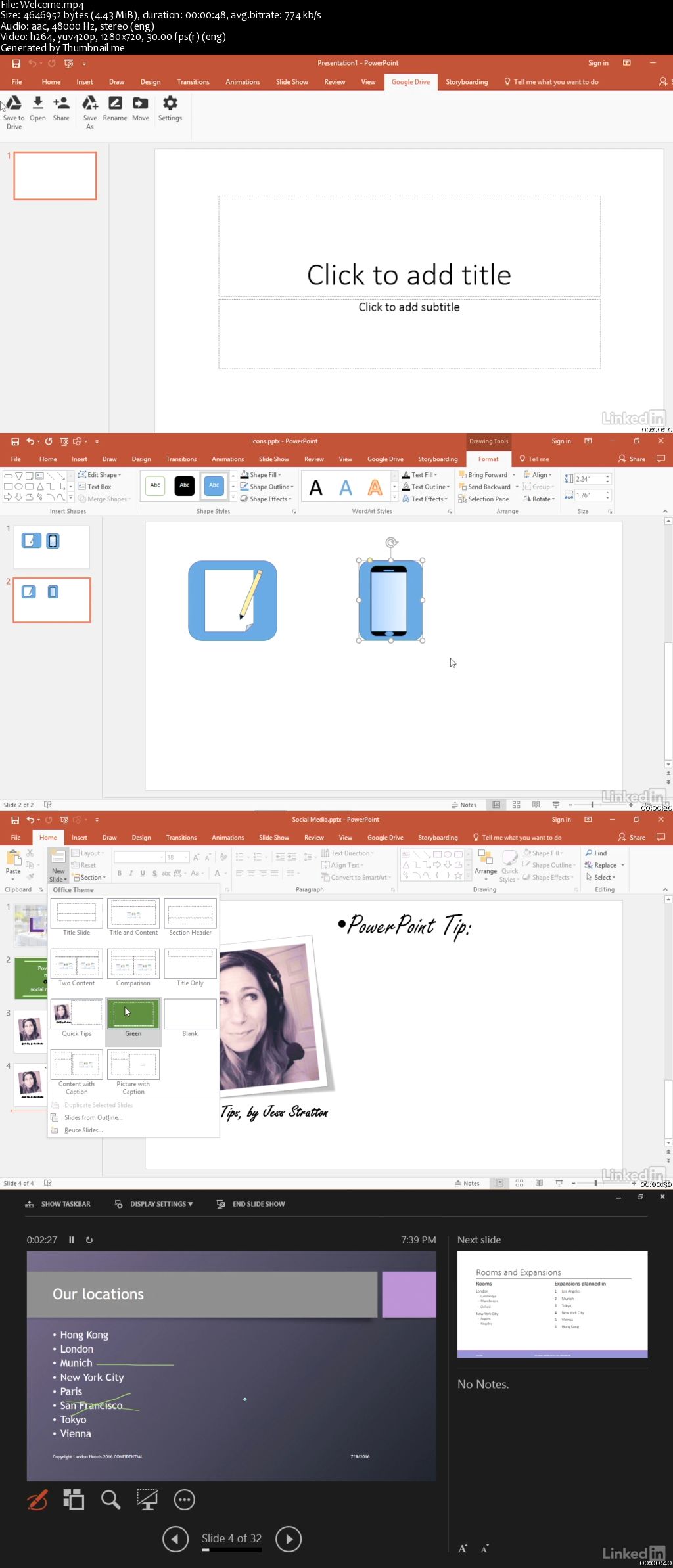Click Move icon in Google Drive ribbon
The height and width of the screenshot is (1568, 673).
[141, 108]
